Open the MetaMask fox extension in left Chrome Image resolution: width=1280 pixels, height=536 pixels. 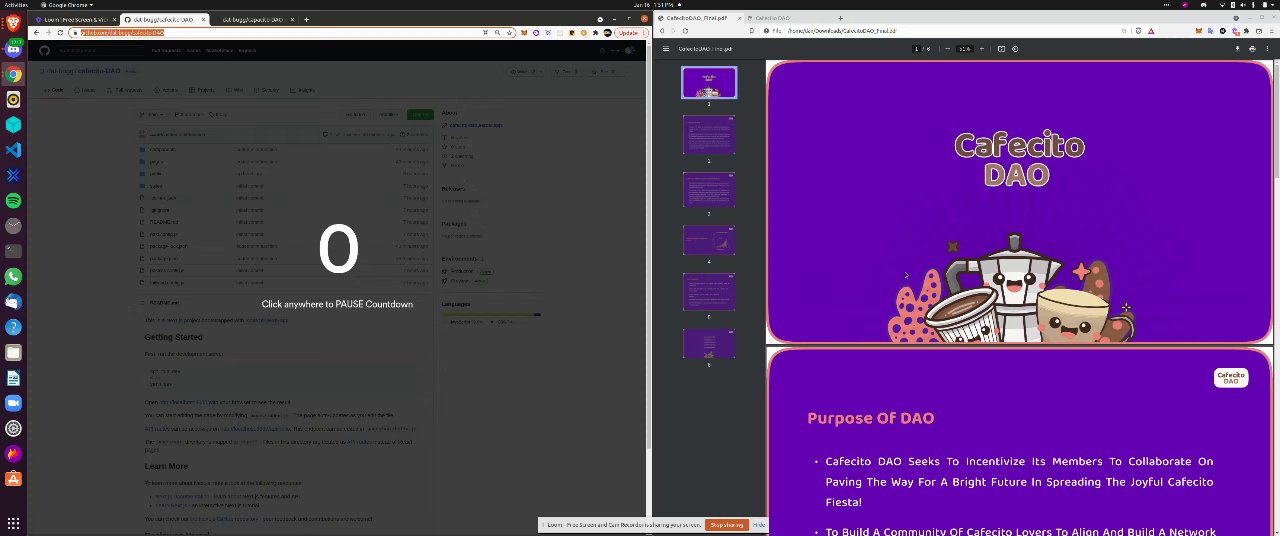tap(526, 33)
